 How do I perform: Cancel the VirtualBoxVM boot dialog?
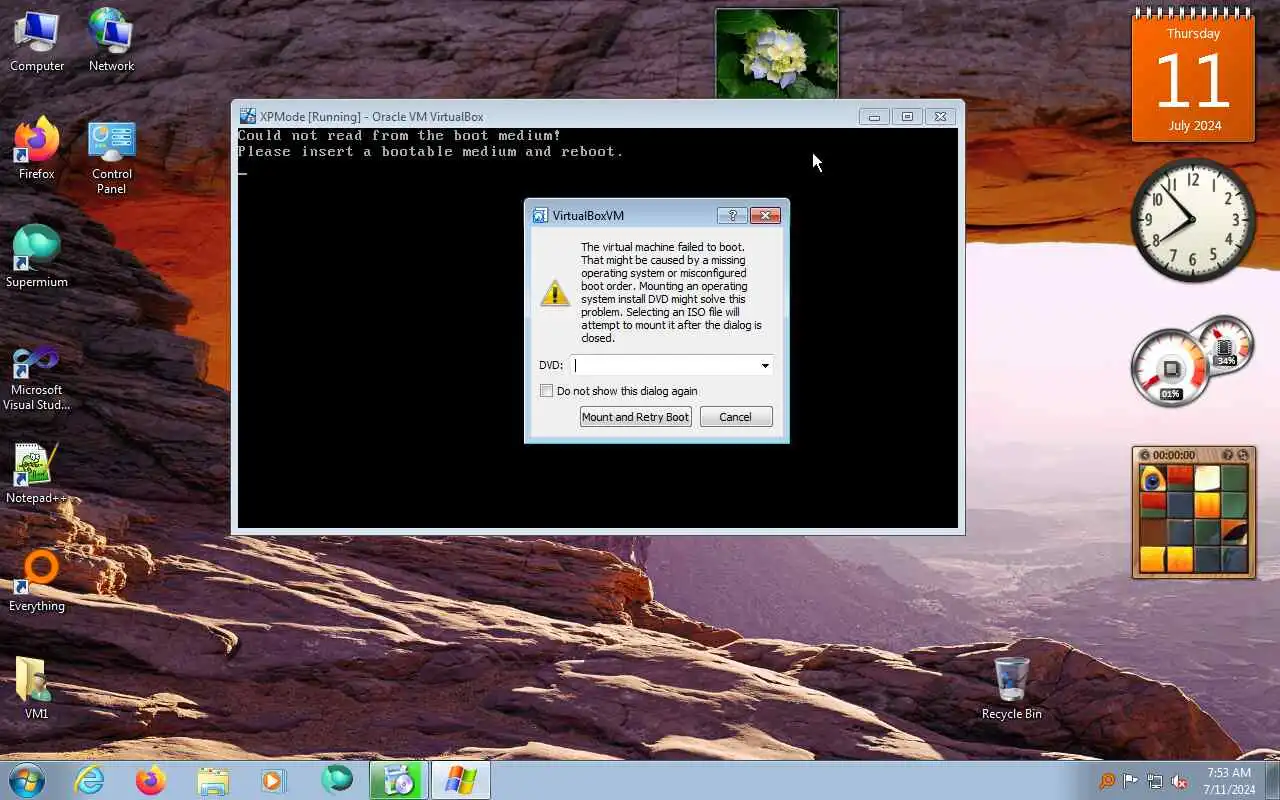pos(735,417)
